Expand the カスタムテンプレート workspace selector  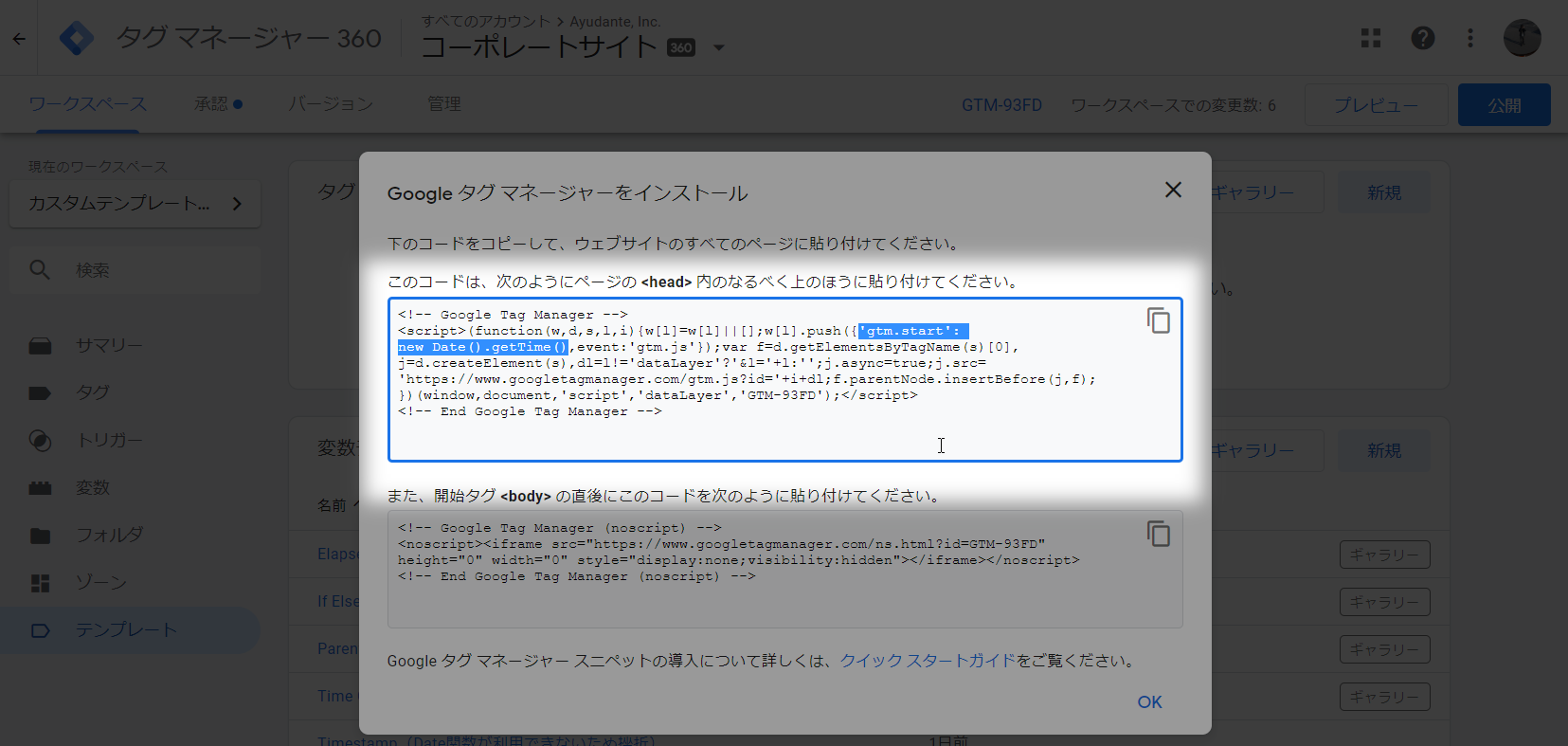135,204
